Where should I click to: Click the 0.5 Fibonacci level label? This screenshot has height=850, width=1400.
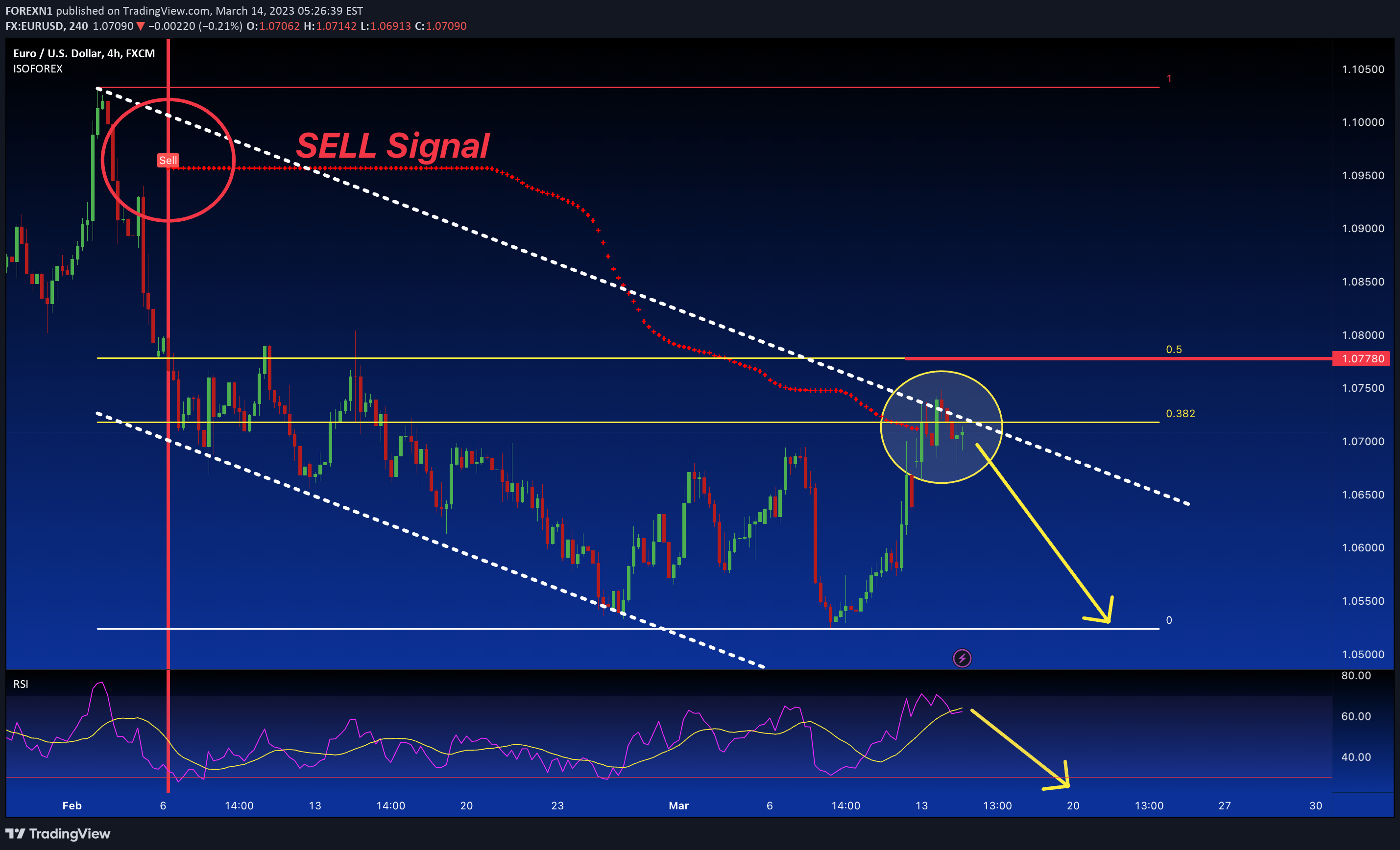1173,349
